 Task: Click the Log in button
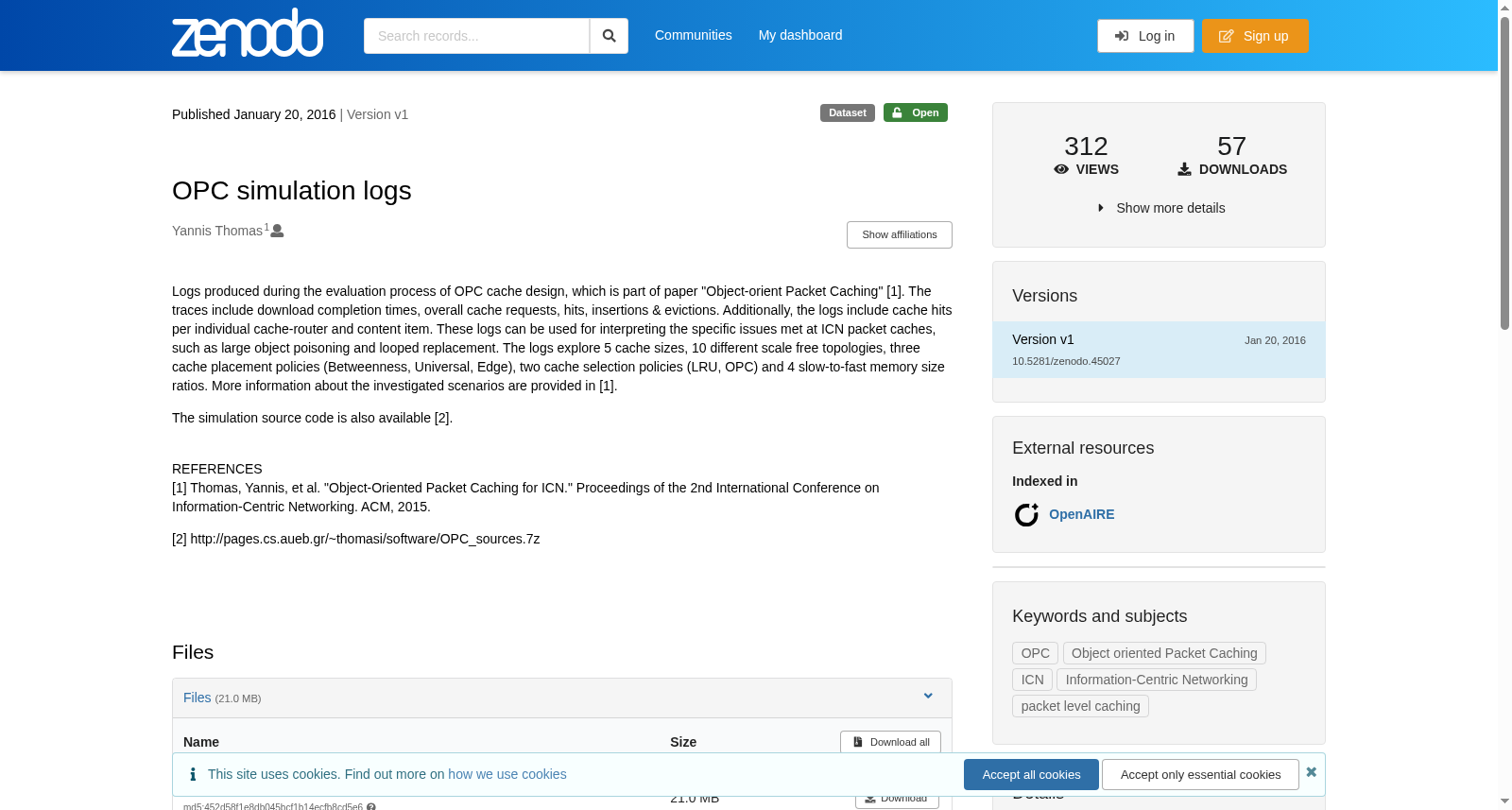pyautogui.click(x=1145, y=36)
